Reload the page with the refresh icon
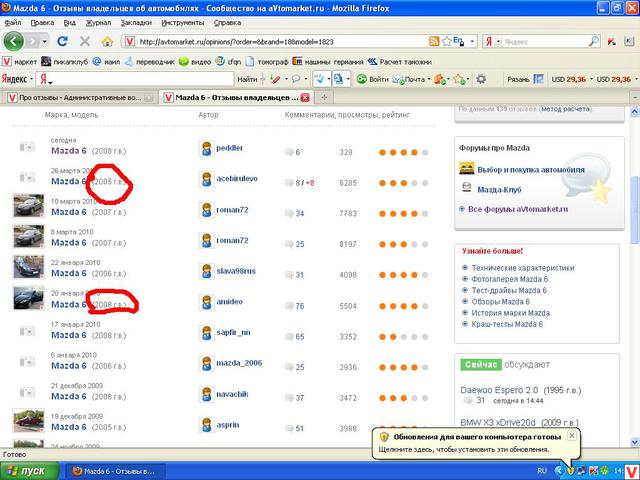 pos(62,41)
